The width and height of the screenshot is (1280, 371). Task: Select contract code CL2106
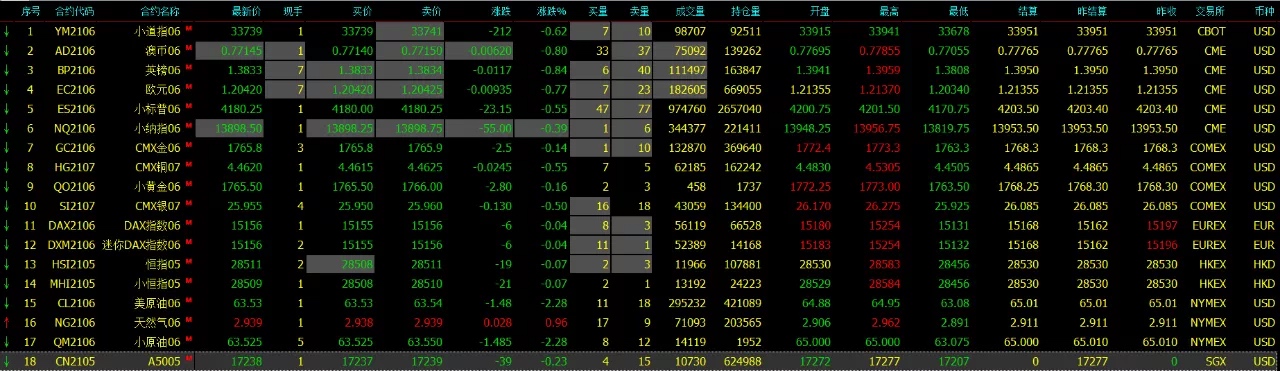coord(75,304)
